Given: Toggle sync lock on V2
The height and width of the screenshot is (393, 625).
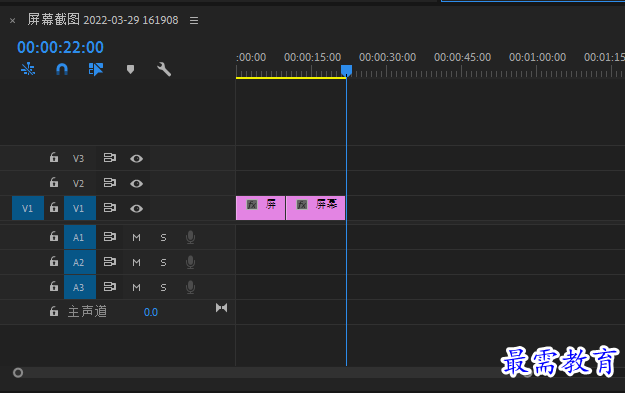Looking at the screenshot, I should coord(110,183).
